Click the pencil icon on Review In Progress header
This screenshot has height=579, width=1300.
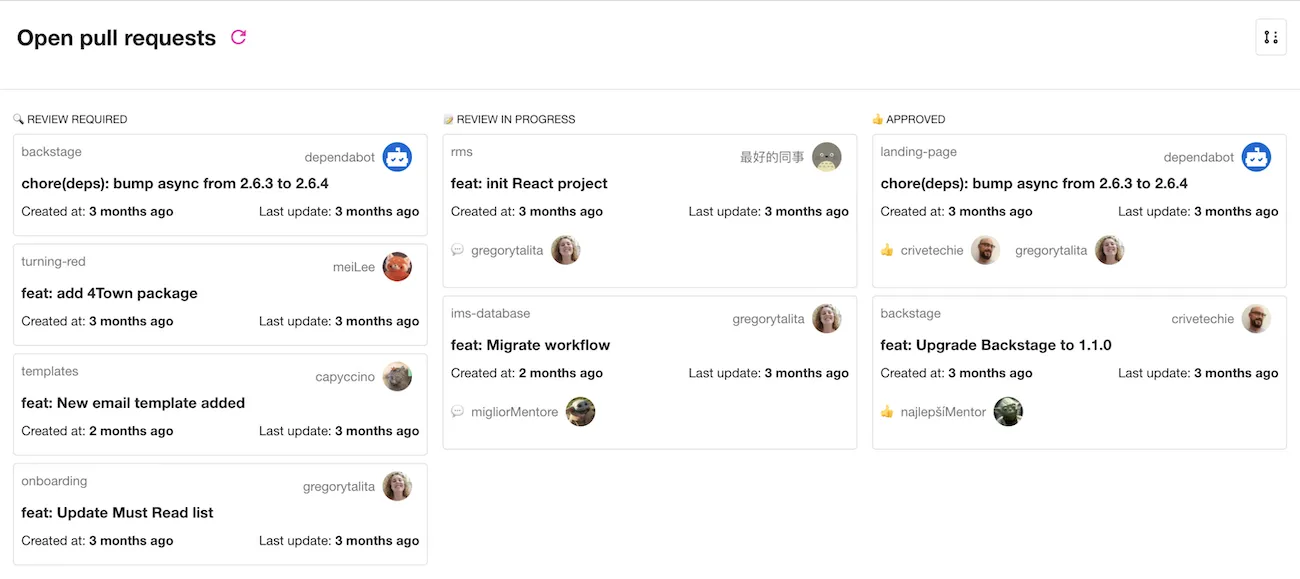click(x=449, y=118)
